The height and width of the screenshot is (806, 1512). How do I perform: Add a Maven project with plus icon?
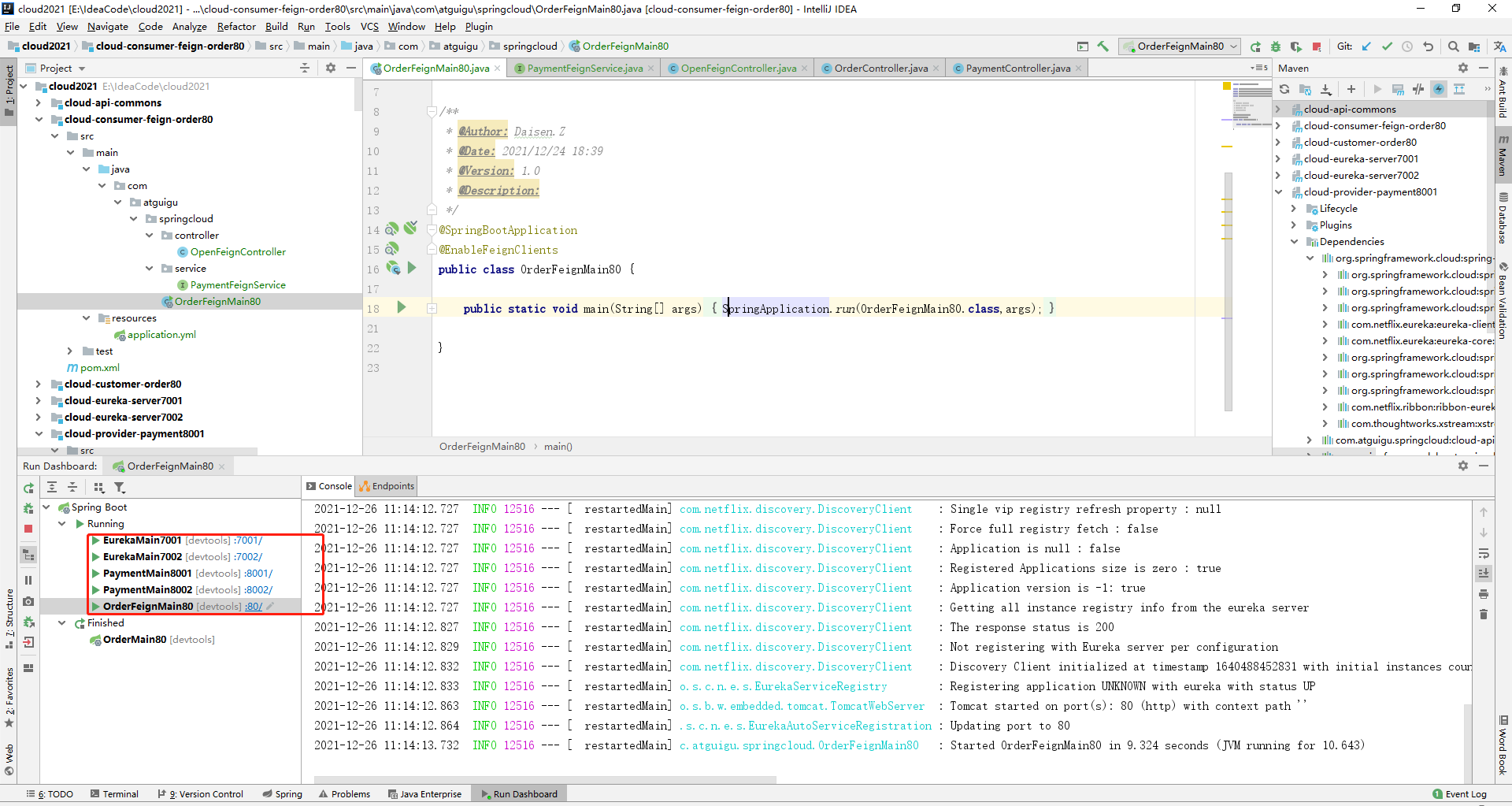1351,89
